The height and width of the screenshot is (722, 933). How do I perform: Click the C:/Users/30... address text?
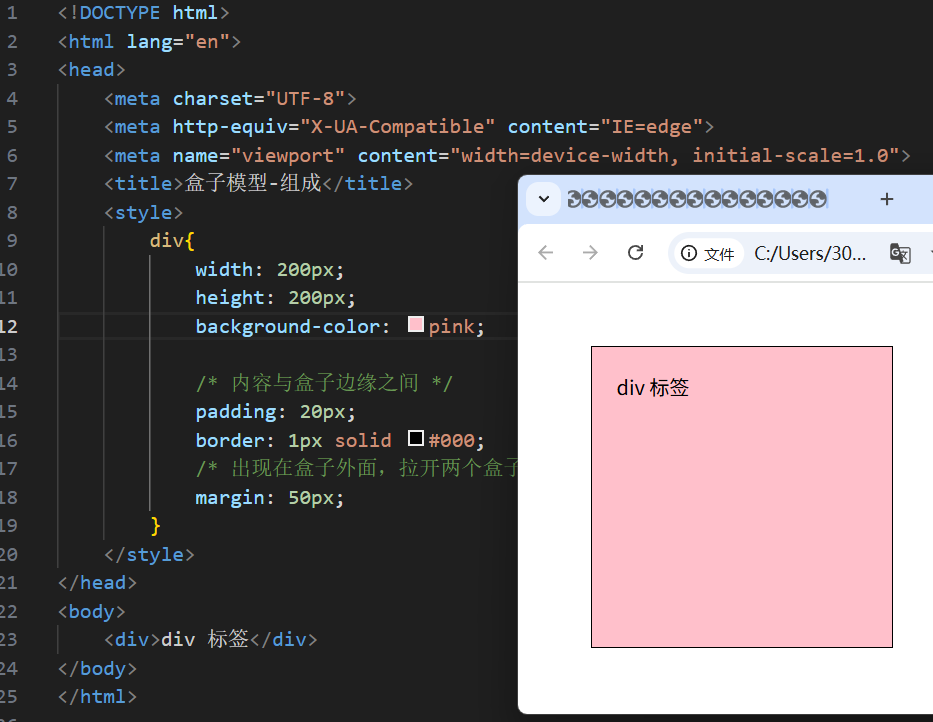pos(810,254)
